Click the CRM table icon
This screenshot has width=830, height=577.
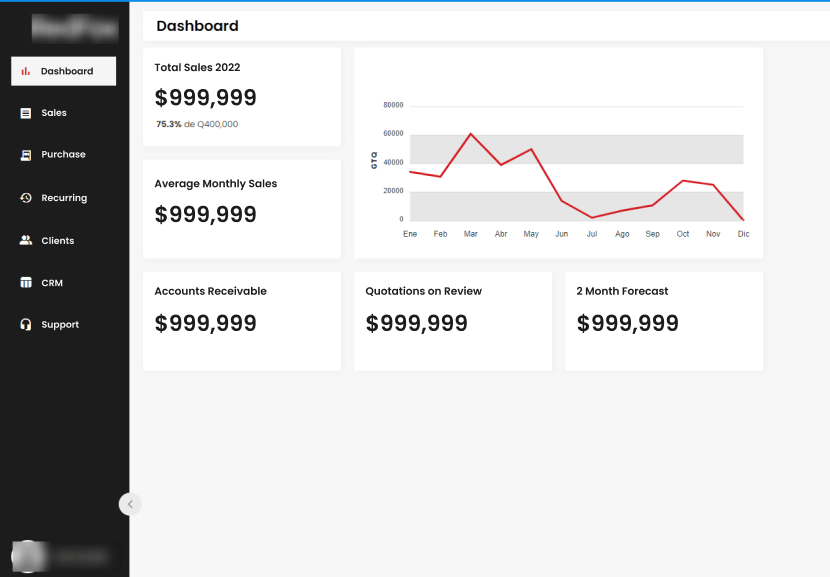25,283
